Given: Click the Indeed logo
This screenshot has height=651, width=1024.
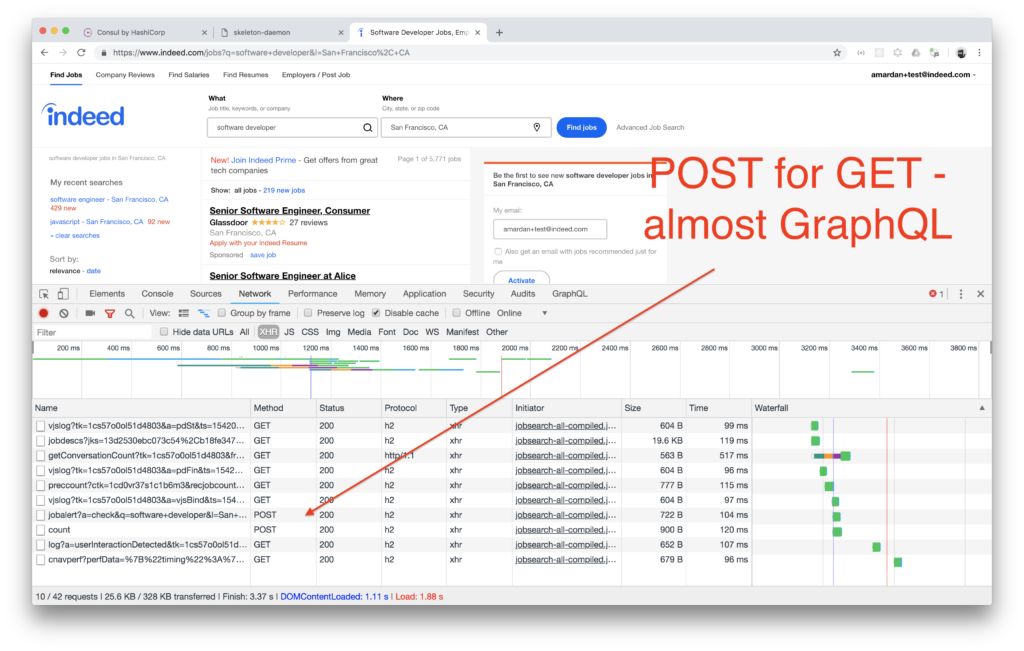Looking at the screenshot, I should click(83, 116).
